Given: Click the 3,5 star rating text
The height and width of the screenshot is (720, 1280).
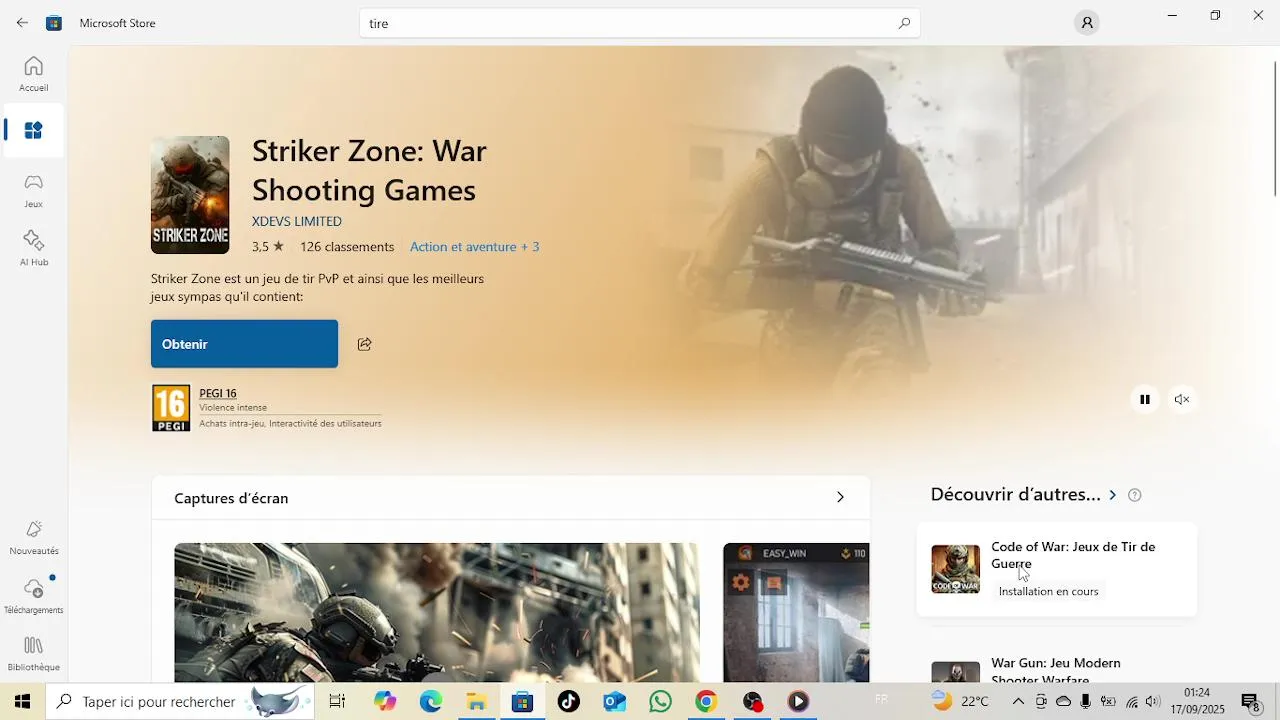Looking at the screenshot, I should pyautogui.click(x=267, y=246).
